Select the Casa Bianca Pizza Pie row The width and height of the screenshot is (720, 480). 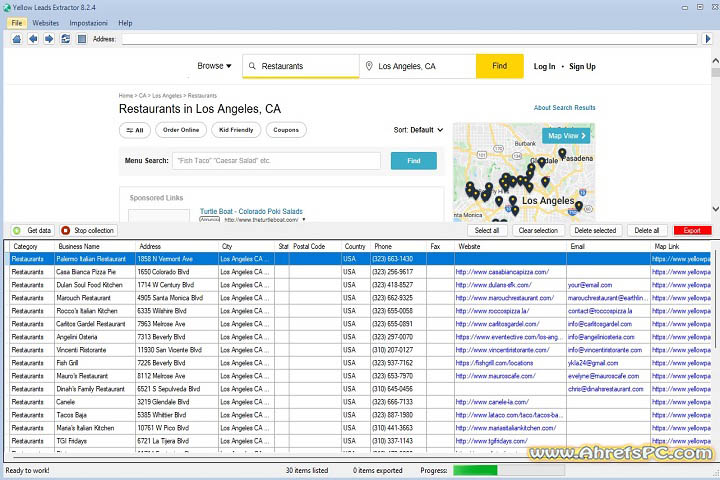(360, 272)
